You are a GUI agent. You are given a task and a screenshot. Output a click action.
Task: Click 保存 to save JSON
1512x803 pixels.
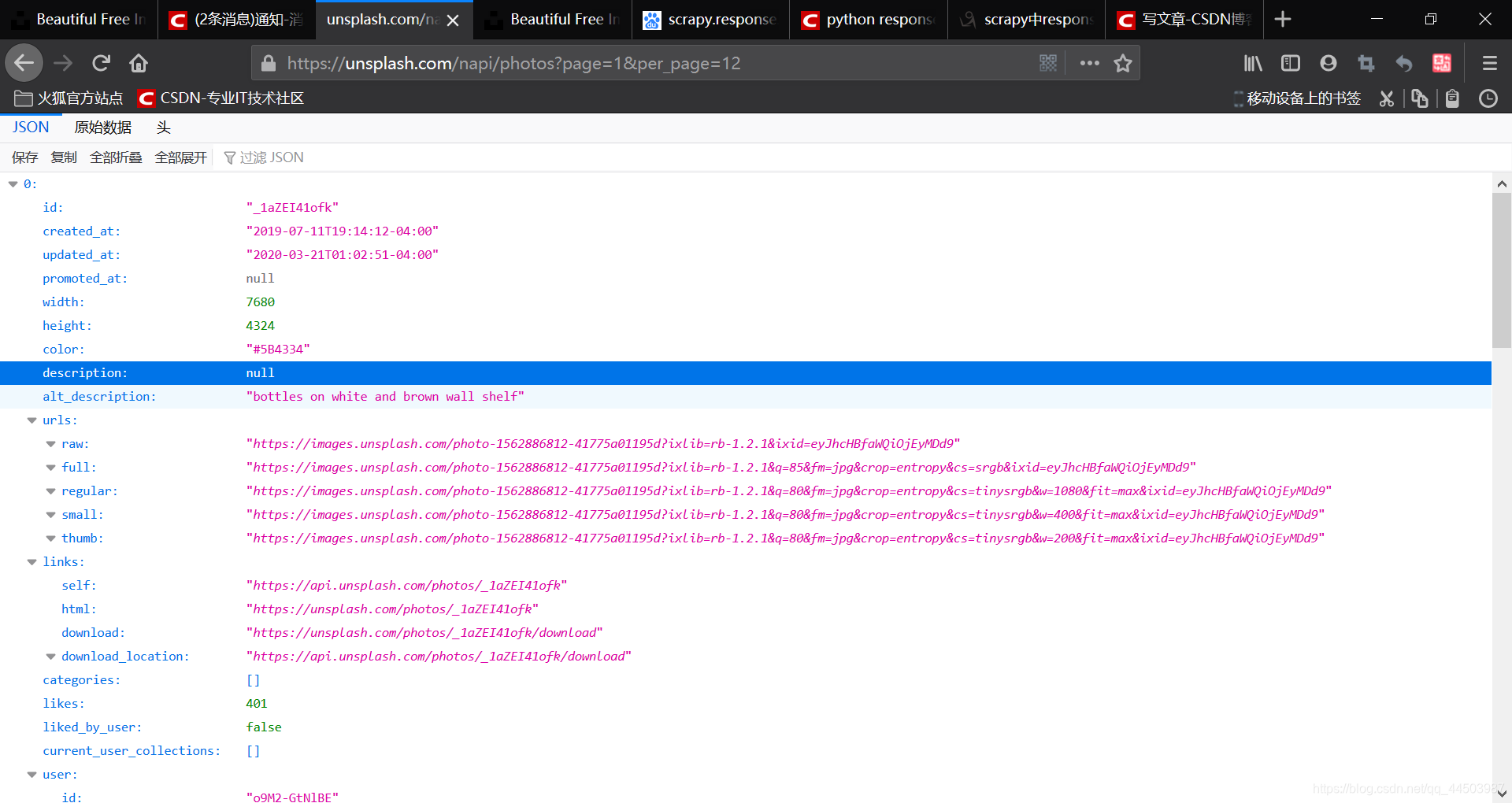tap(24, 157)
